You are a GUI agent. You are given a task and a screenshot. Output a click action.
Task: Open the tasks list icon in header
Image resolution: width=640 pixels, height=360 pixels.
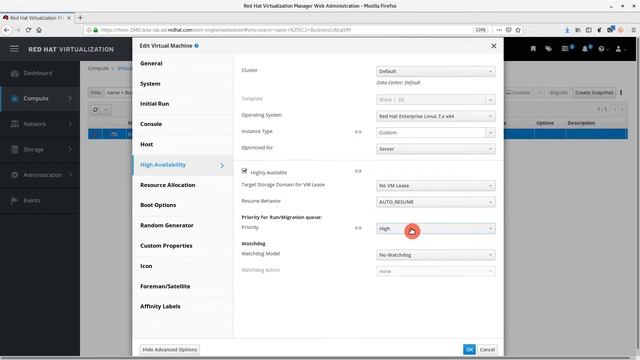tap(565, 49)
